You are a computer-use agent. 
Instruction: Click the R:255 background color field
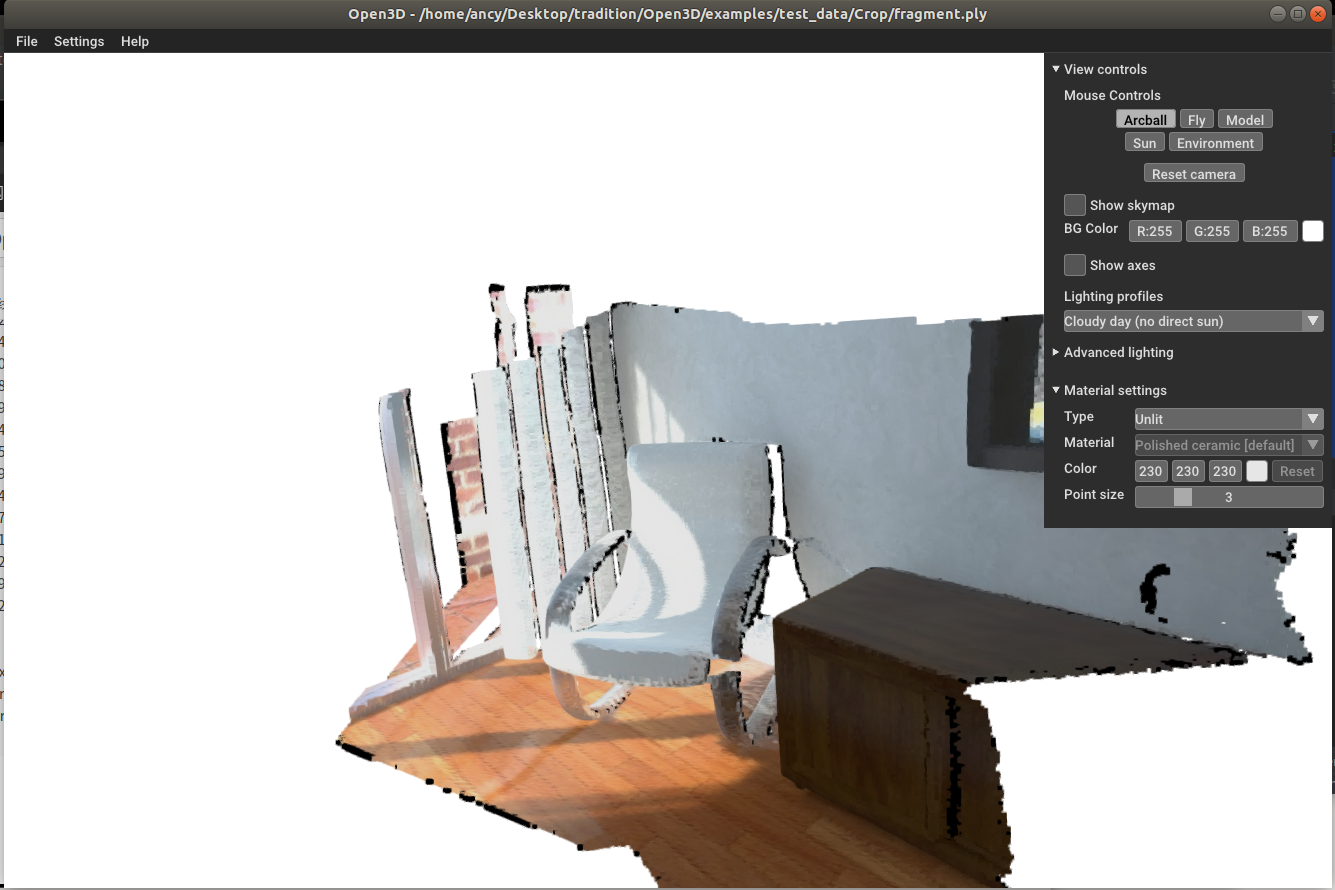(x=1154, y=231)
